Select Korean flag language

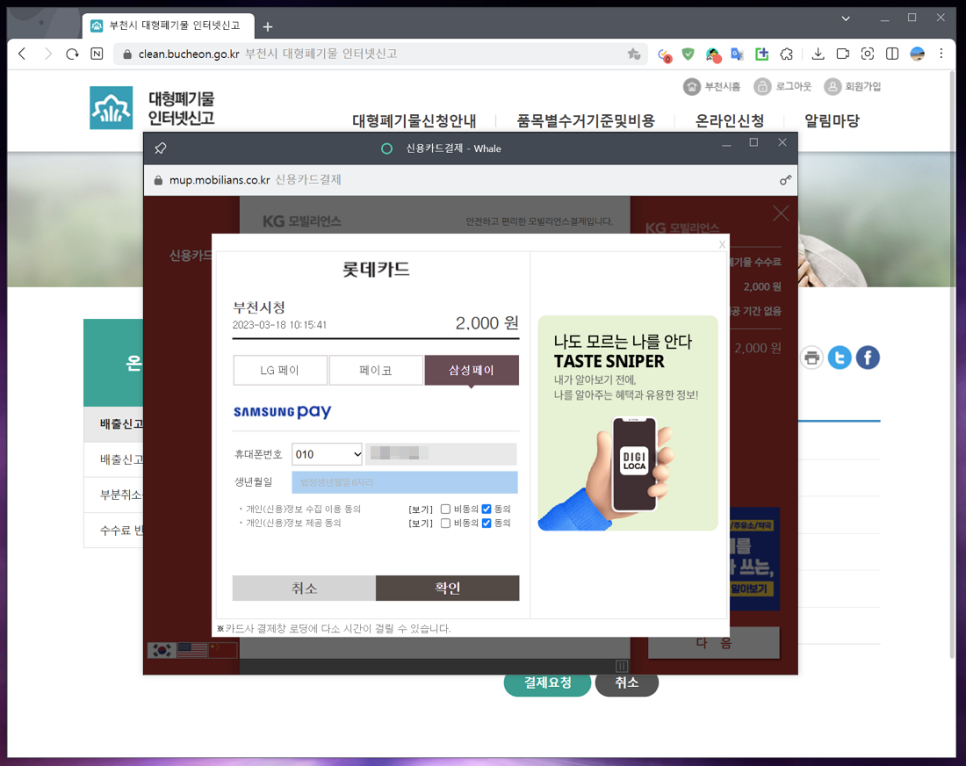[162, 650]
